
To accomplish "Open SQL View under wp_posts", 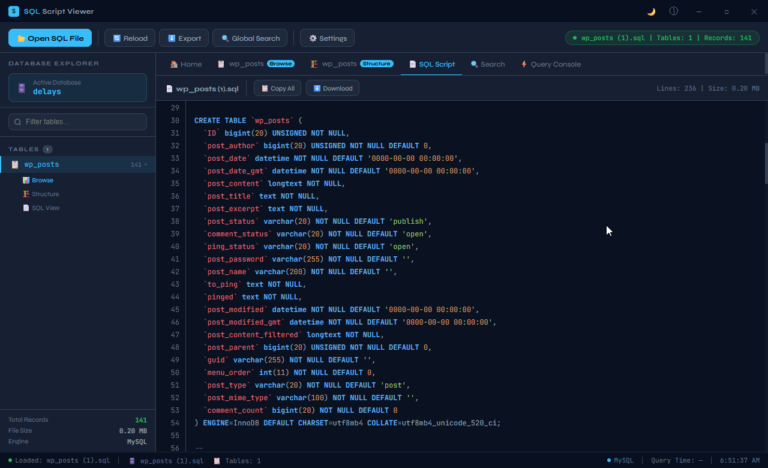I will (x=46, y=208).
